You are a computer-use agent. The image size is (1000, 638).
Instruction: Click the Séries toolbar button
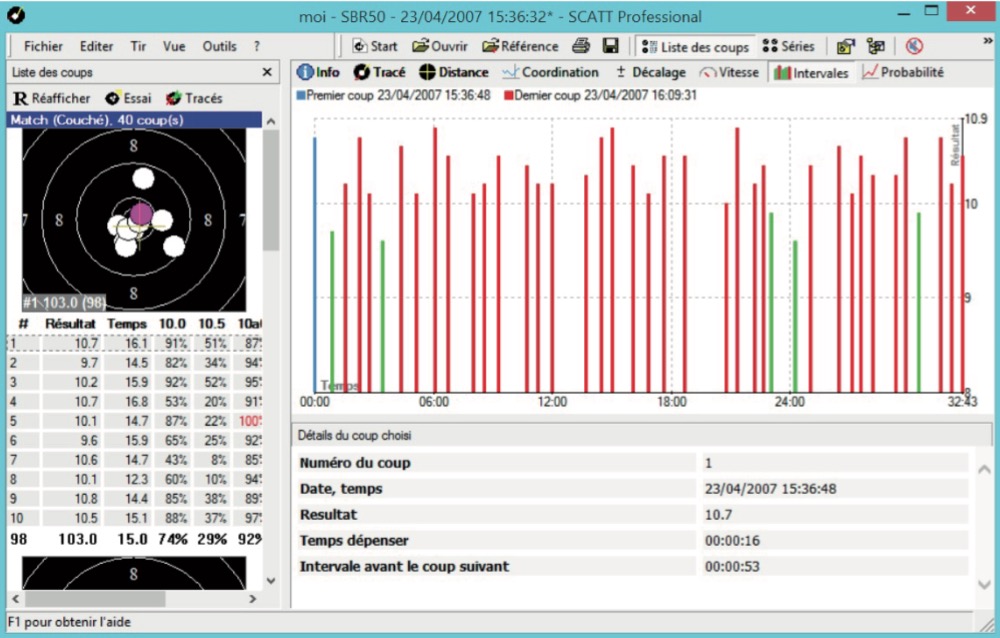point(788,47)
